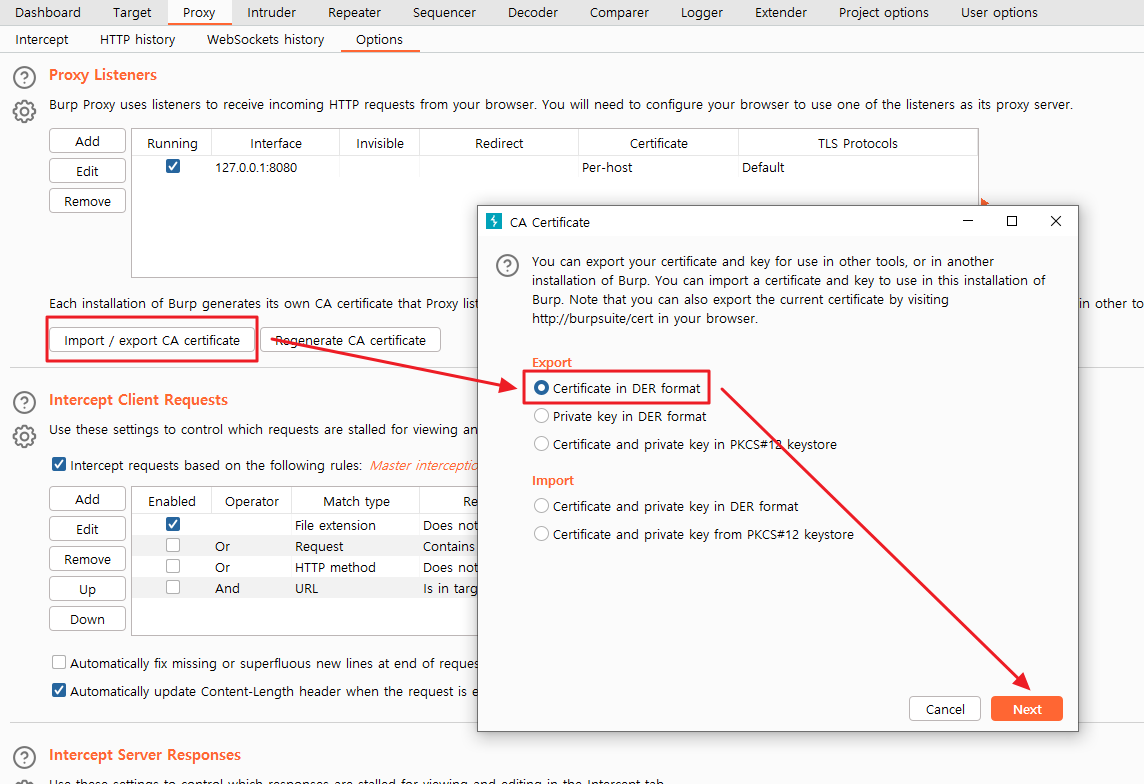Switch to the main Proxy tab
The width and height of the screenshot is (1144, 784).
coord(199,12)
